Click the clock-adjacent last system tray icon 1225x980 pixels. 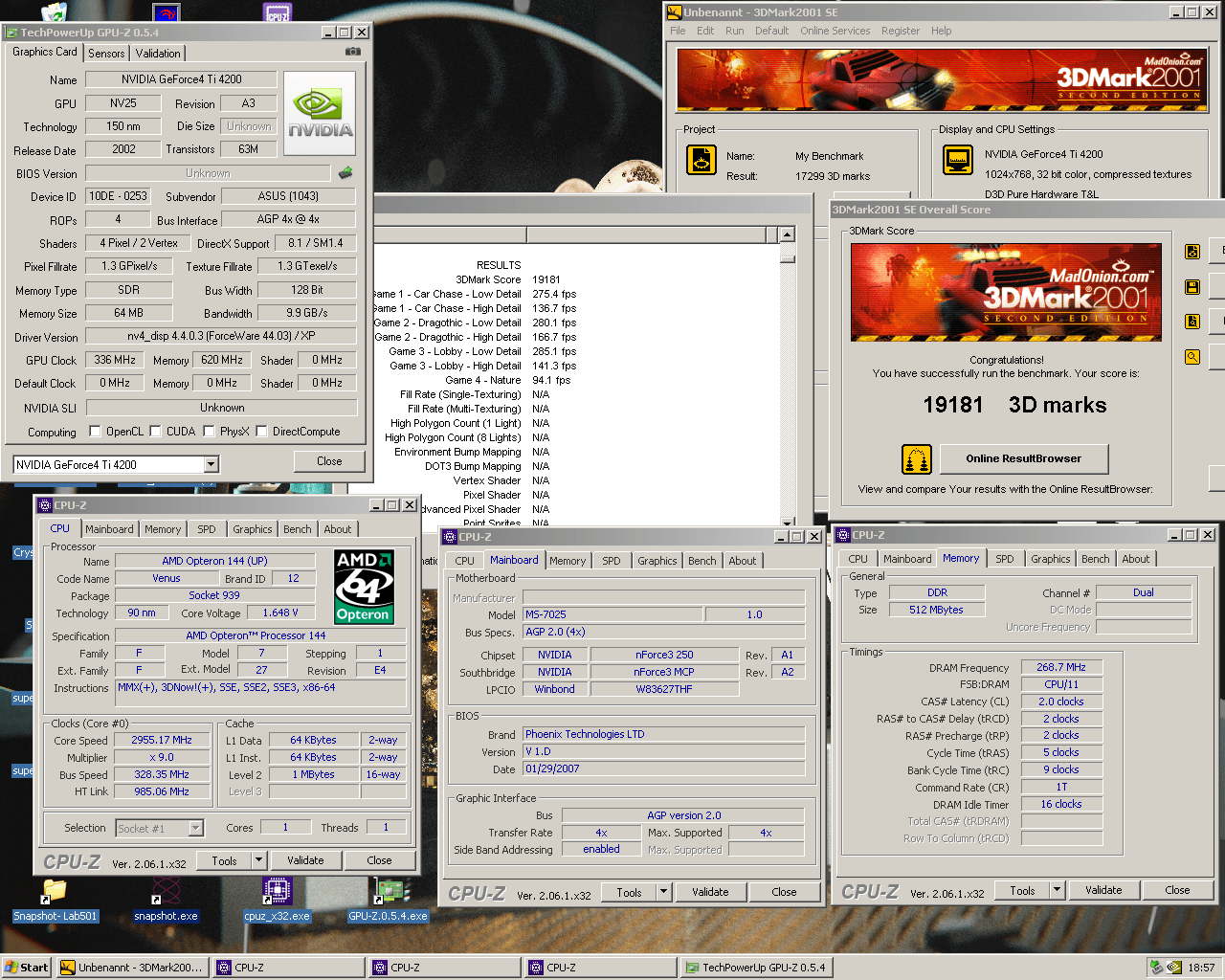pyautogui.click(x=1174, y=968)
